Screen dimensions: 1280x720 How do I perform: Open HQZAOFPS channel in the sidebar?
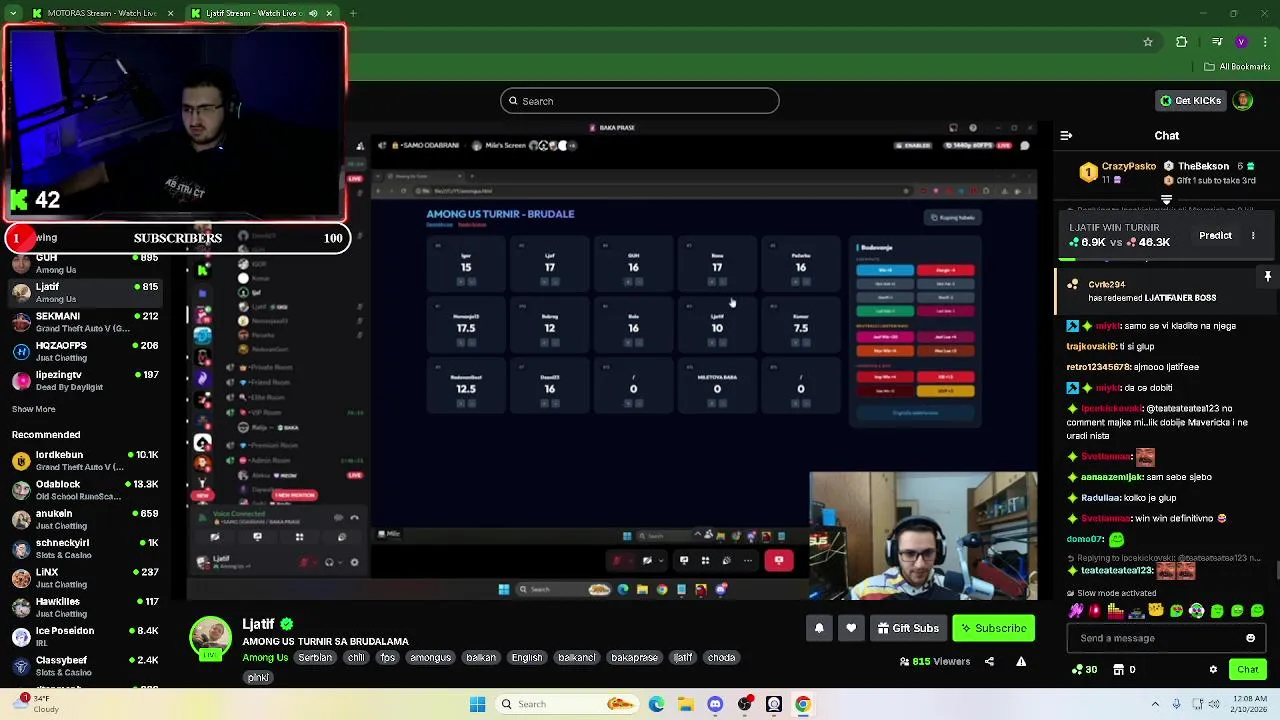85,351
